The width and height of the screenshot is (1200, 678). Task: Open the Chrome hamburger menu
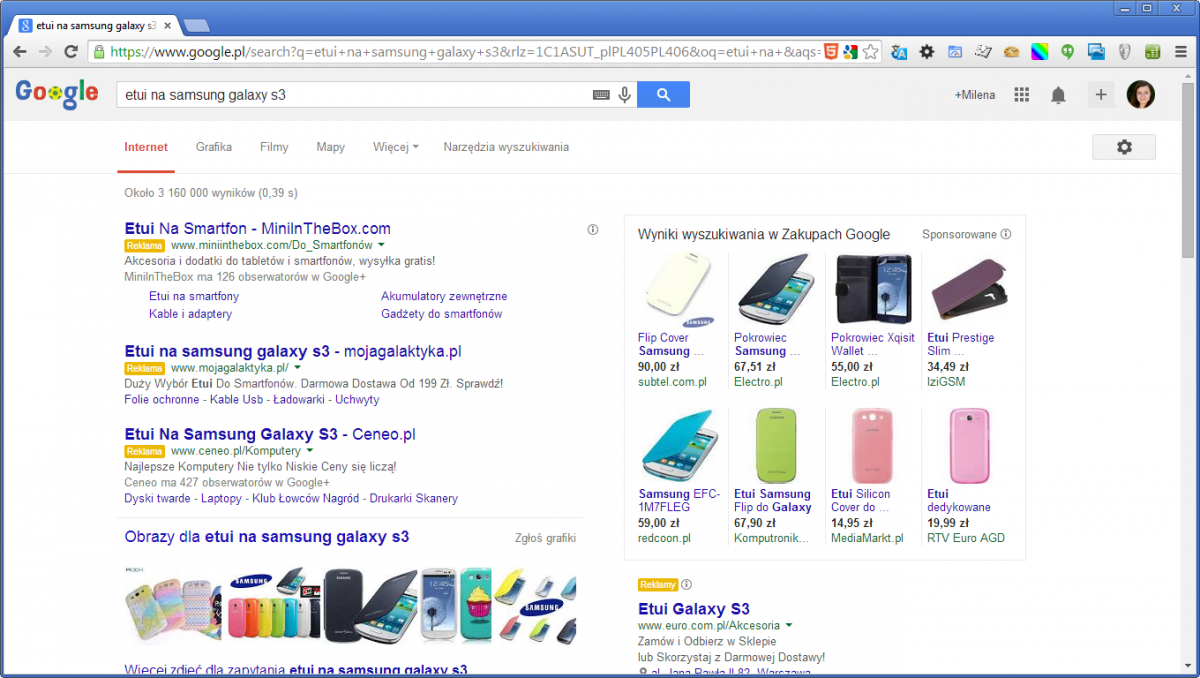[1180, 51]
